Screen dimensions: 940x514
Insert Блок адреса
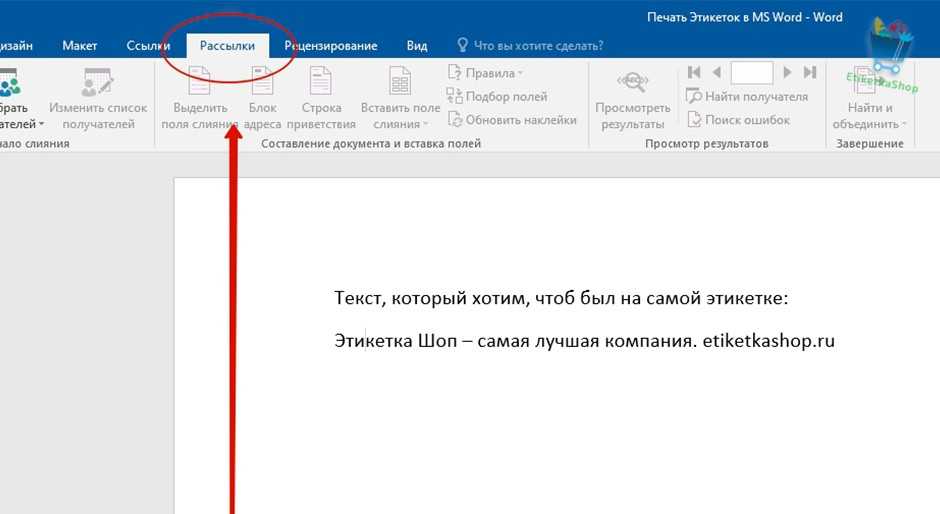coord(262,82)
